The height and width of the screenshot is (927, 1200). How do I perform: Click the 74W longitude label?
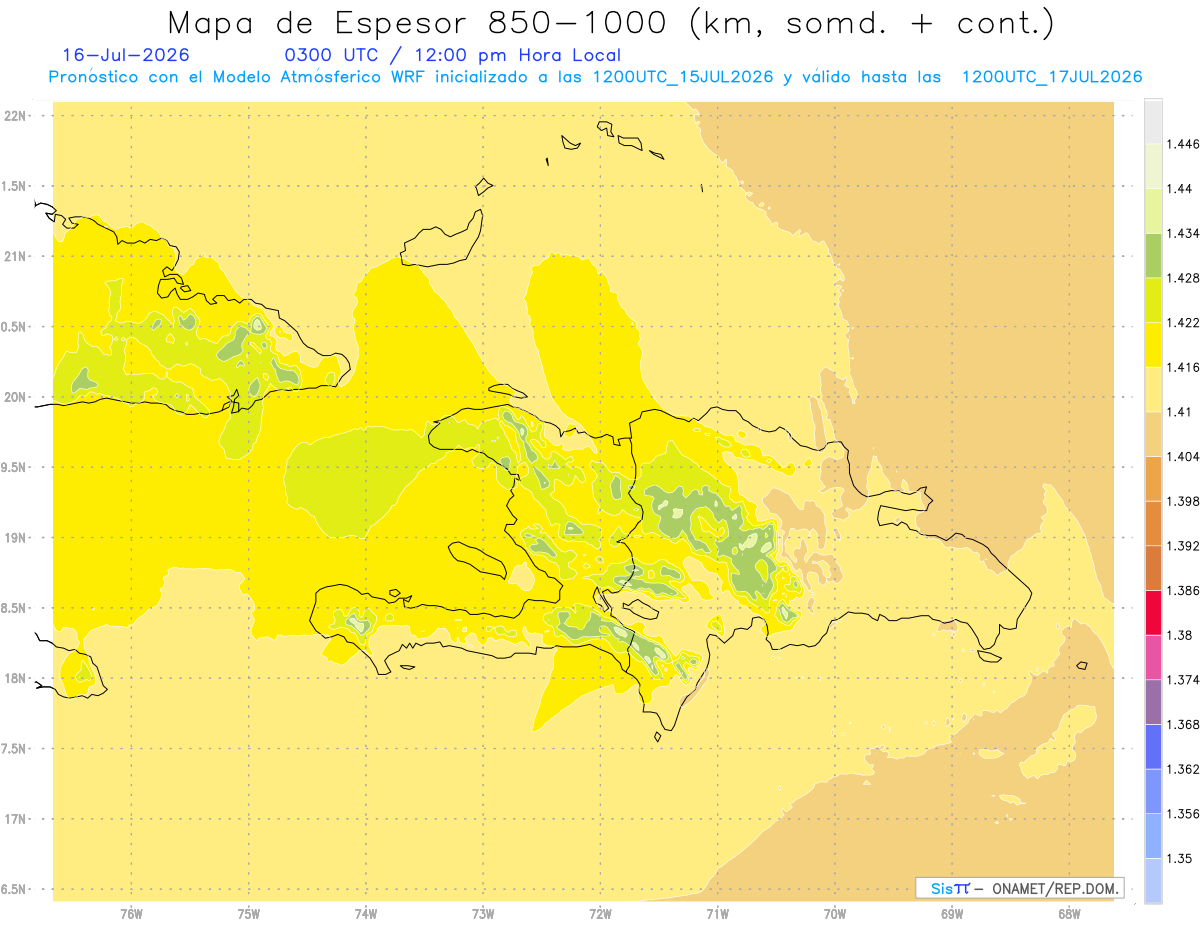[x=366, y=914]
